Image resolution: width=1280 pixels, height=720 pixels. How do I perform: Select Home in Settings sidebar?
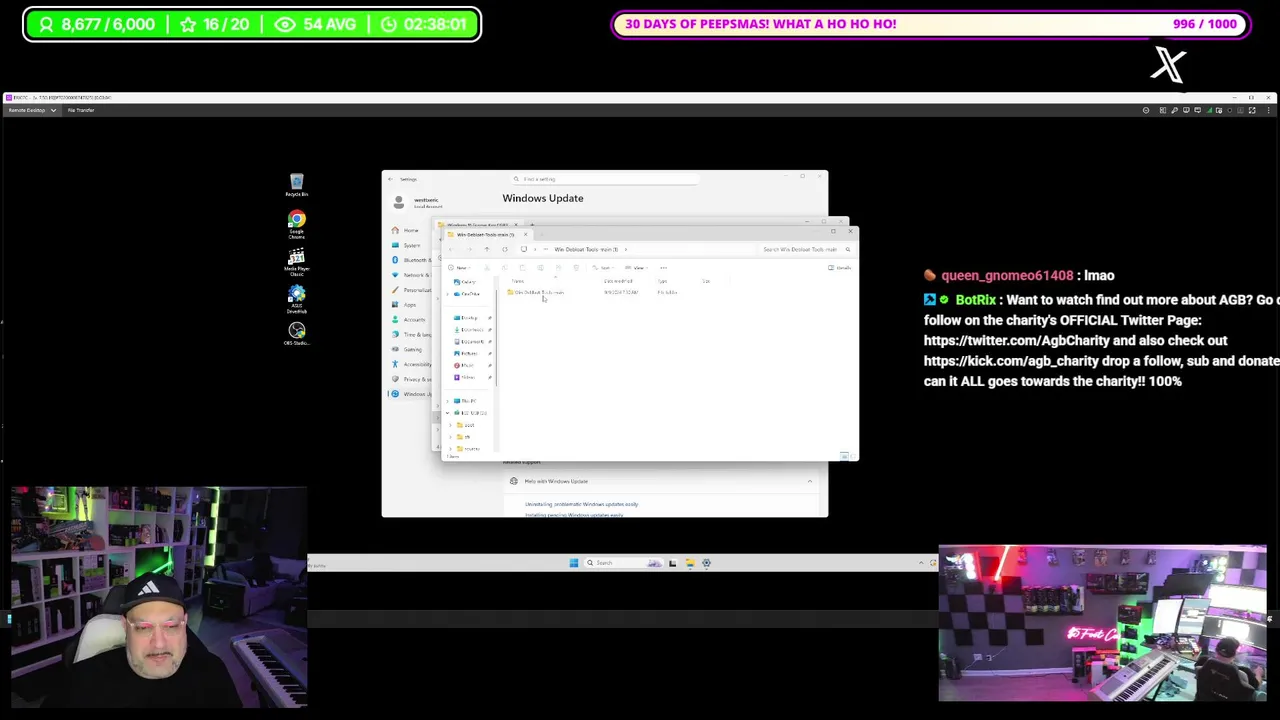(406, 230)
